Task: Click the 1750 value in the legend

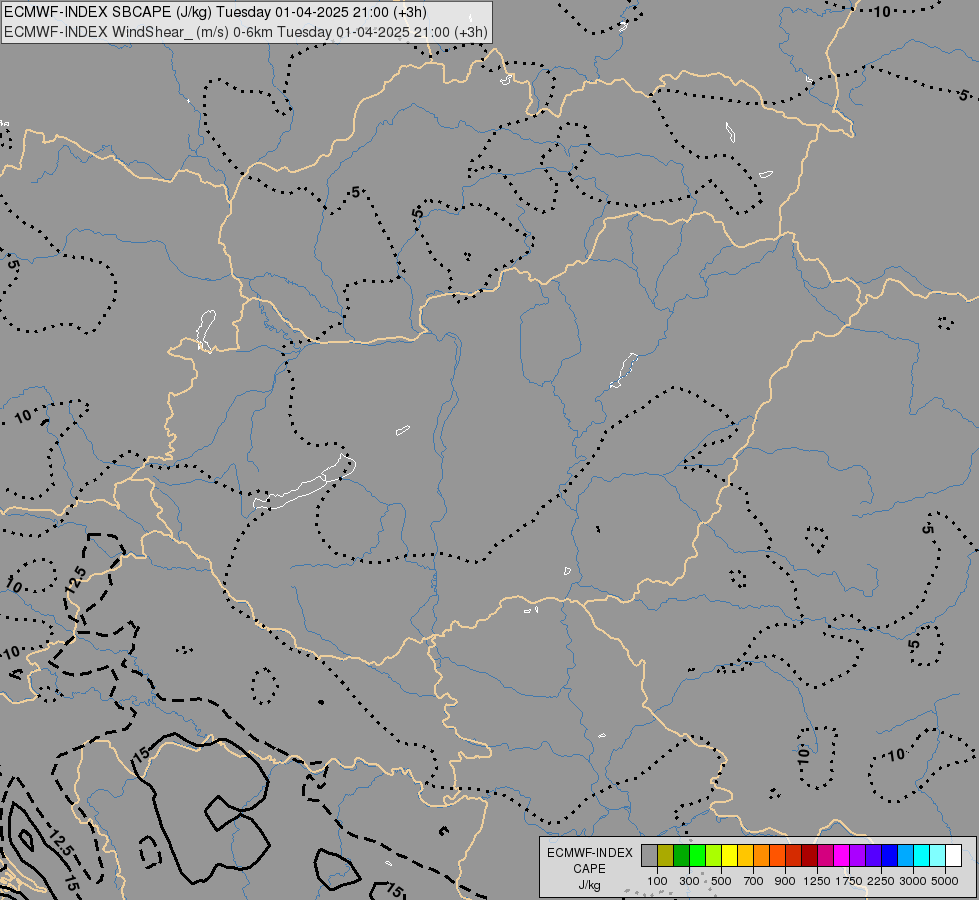Action: (x=849, y=881)
